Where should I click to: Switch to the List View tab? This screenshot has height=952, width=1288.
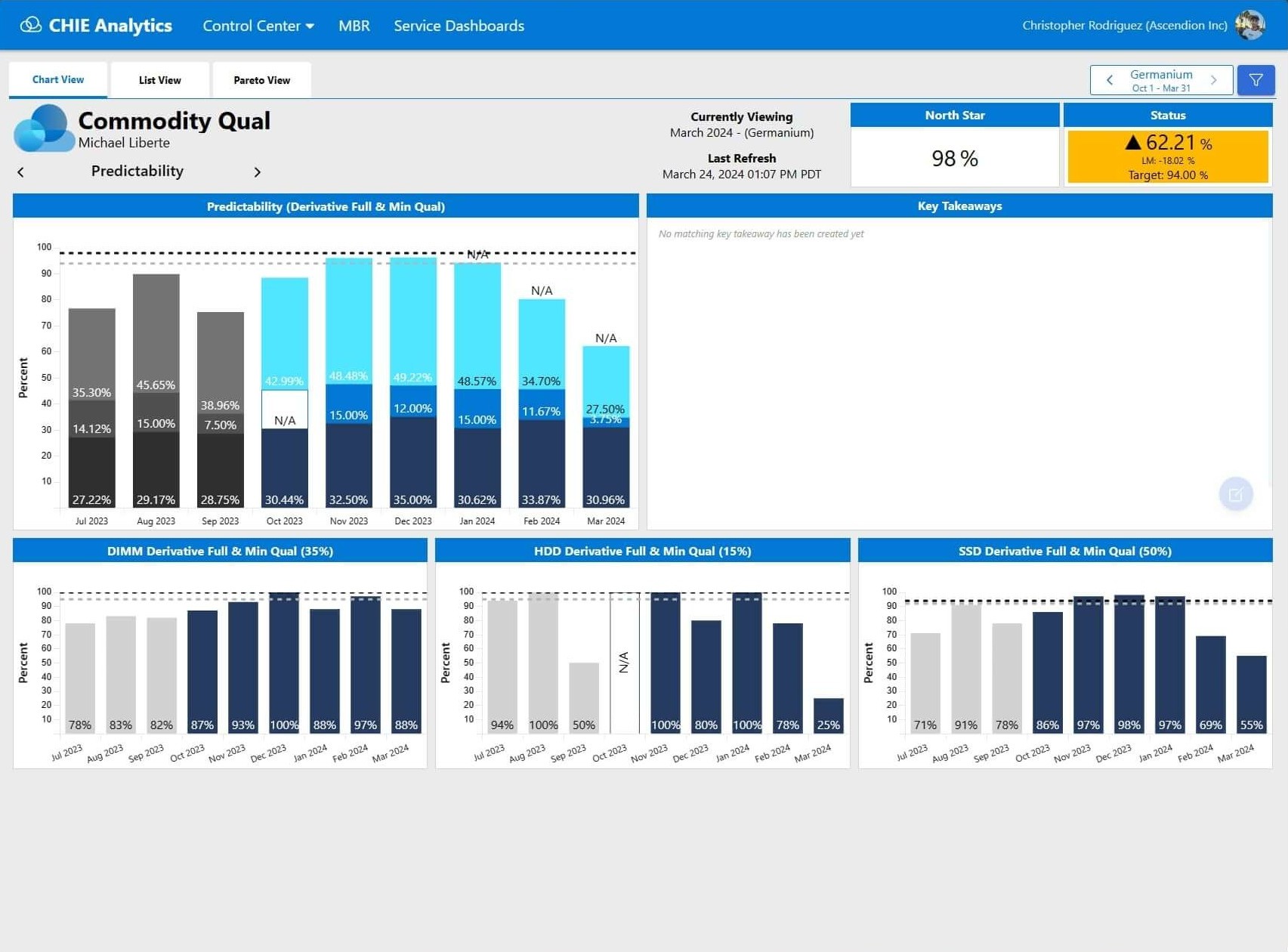click(x=160, y=80)
